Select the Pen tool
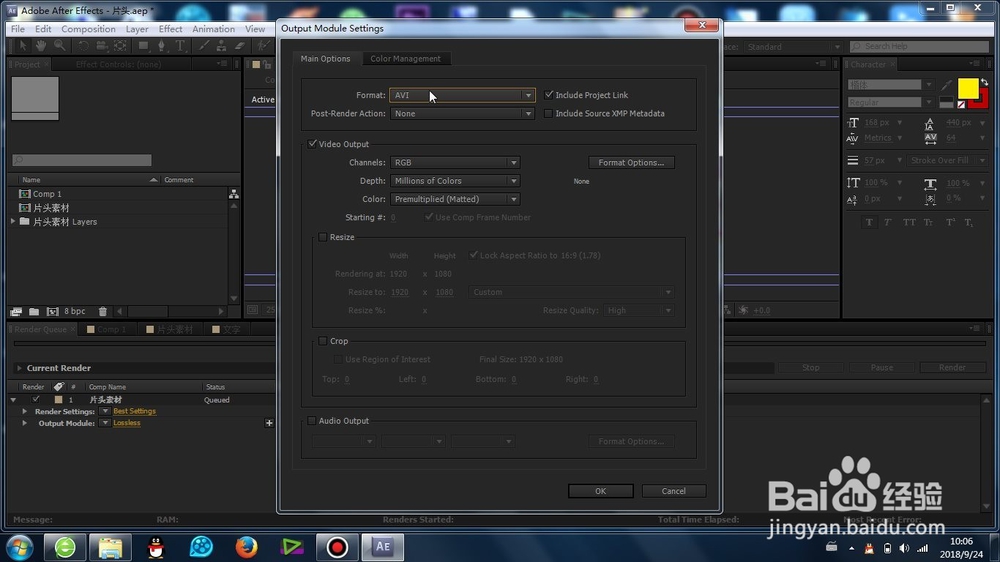This screenshot has width=1000, height=562. pyautogui.click(x=161, y=45)
